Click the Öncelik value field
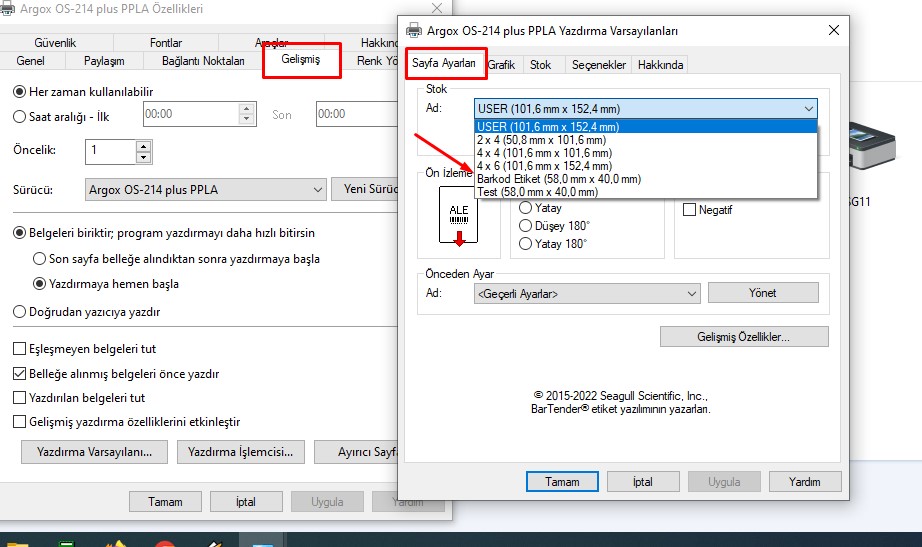The width and height of the screenshot is (922, 547). 111,151
